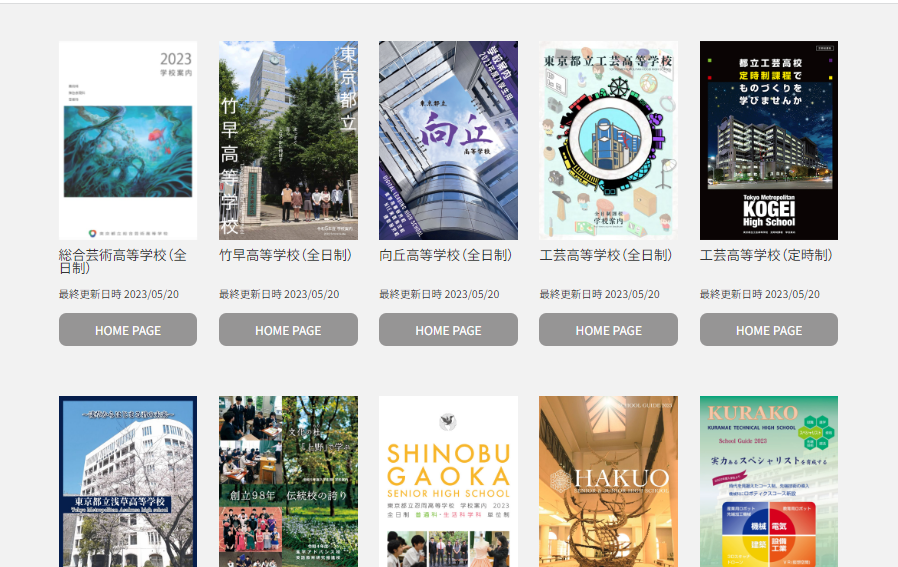This screenshot has width=898, height=567.
Task: Select the title 竹早高等学校(全日制)
Action: point(285,255)
